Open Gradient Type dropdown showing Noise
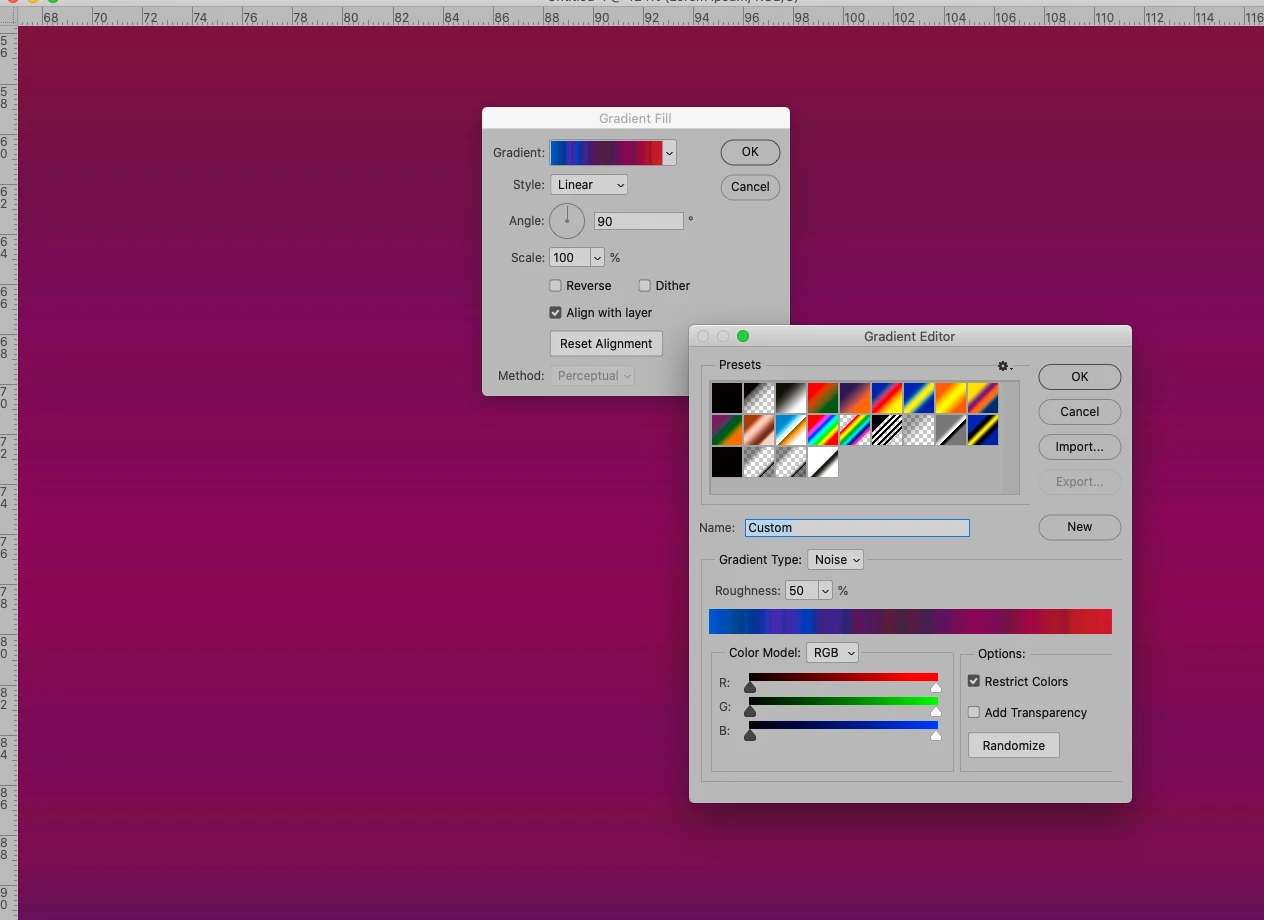1264x920 pixels. tap(836, 560)
